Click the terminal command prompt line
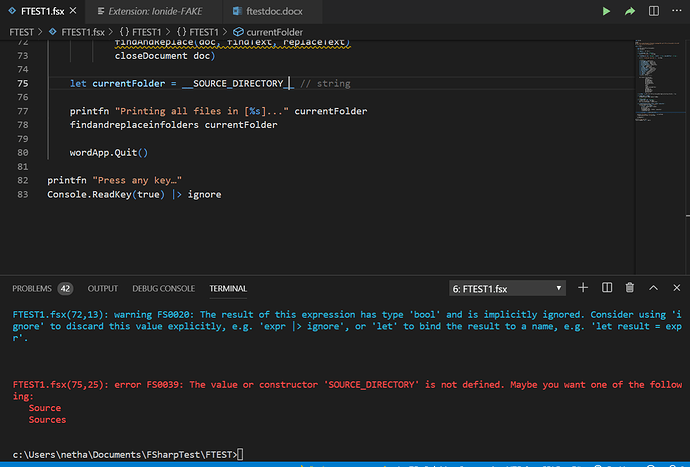The height and width of the screenshot is (467, 690). (125, 455)
